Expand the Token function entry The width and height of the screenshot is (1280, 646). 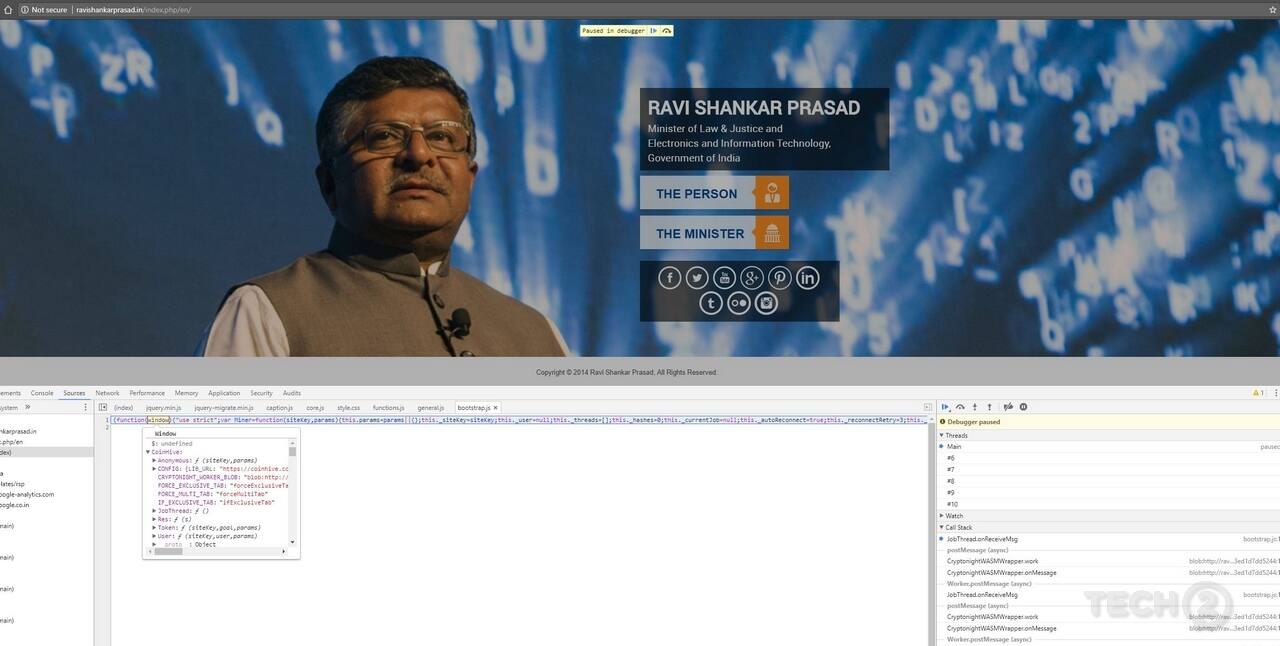(154, 527)
